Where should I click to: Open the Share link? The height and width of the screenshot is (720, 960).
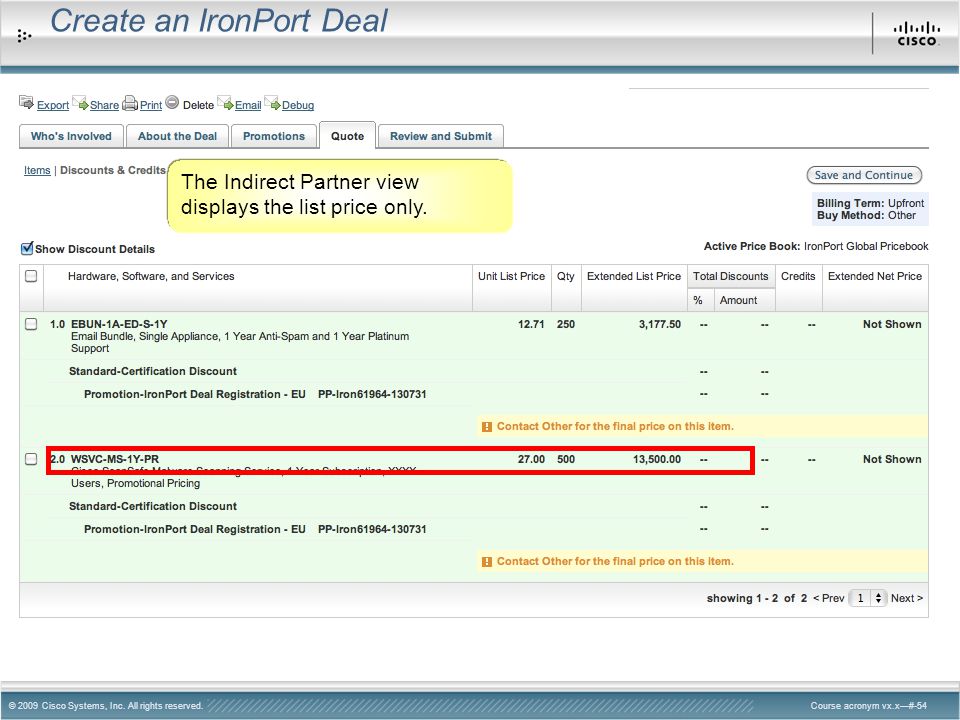[104, 105]
